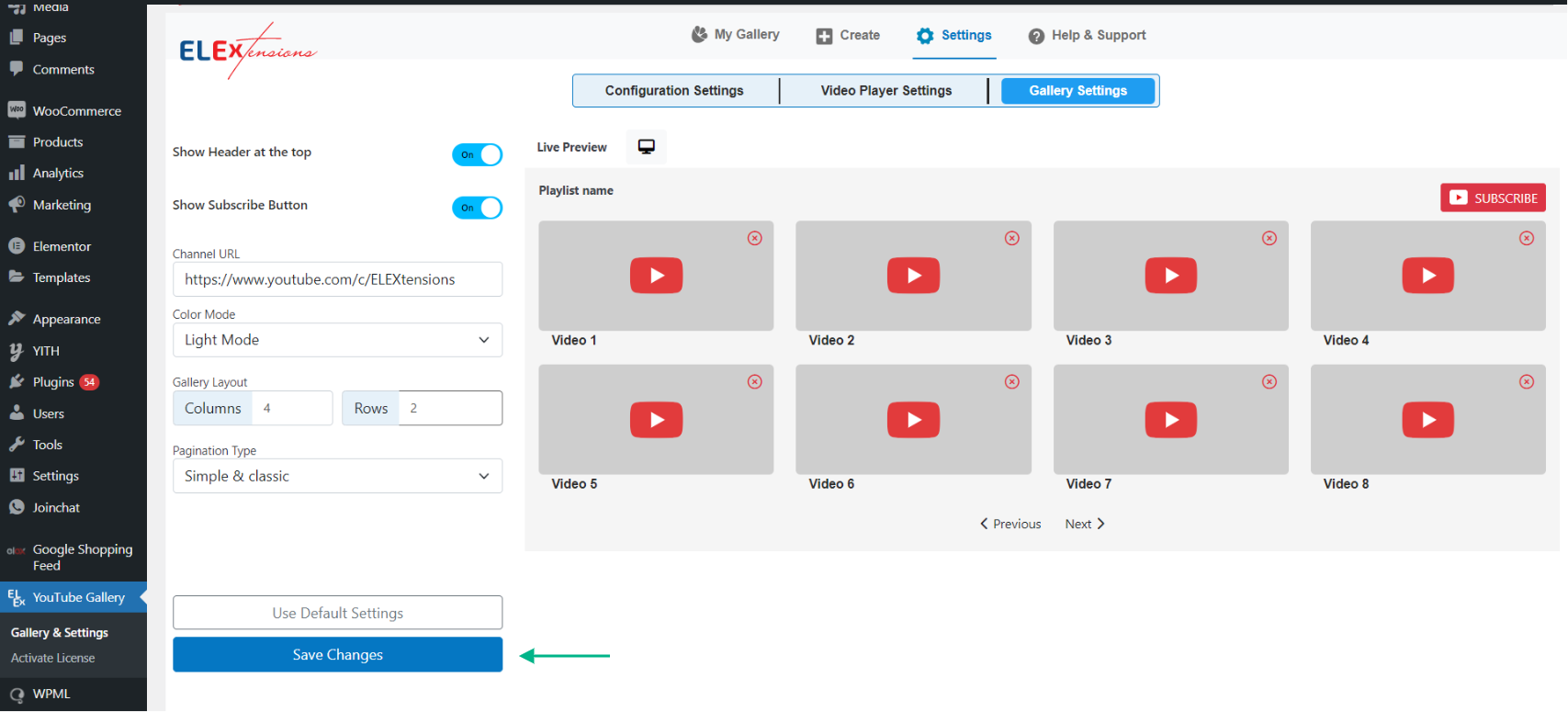The image size is (1568, 712).
Task: Open the Pagination Type dropdown
Action: pyautogui.click(x=337, y=476)
